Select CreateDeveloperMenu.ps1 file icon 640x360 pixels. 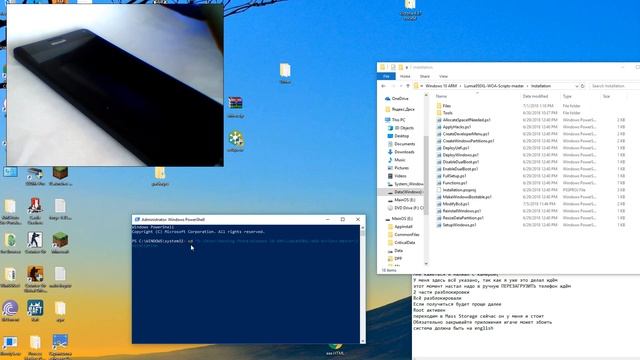coord(439,134)
